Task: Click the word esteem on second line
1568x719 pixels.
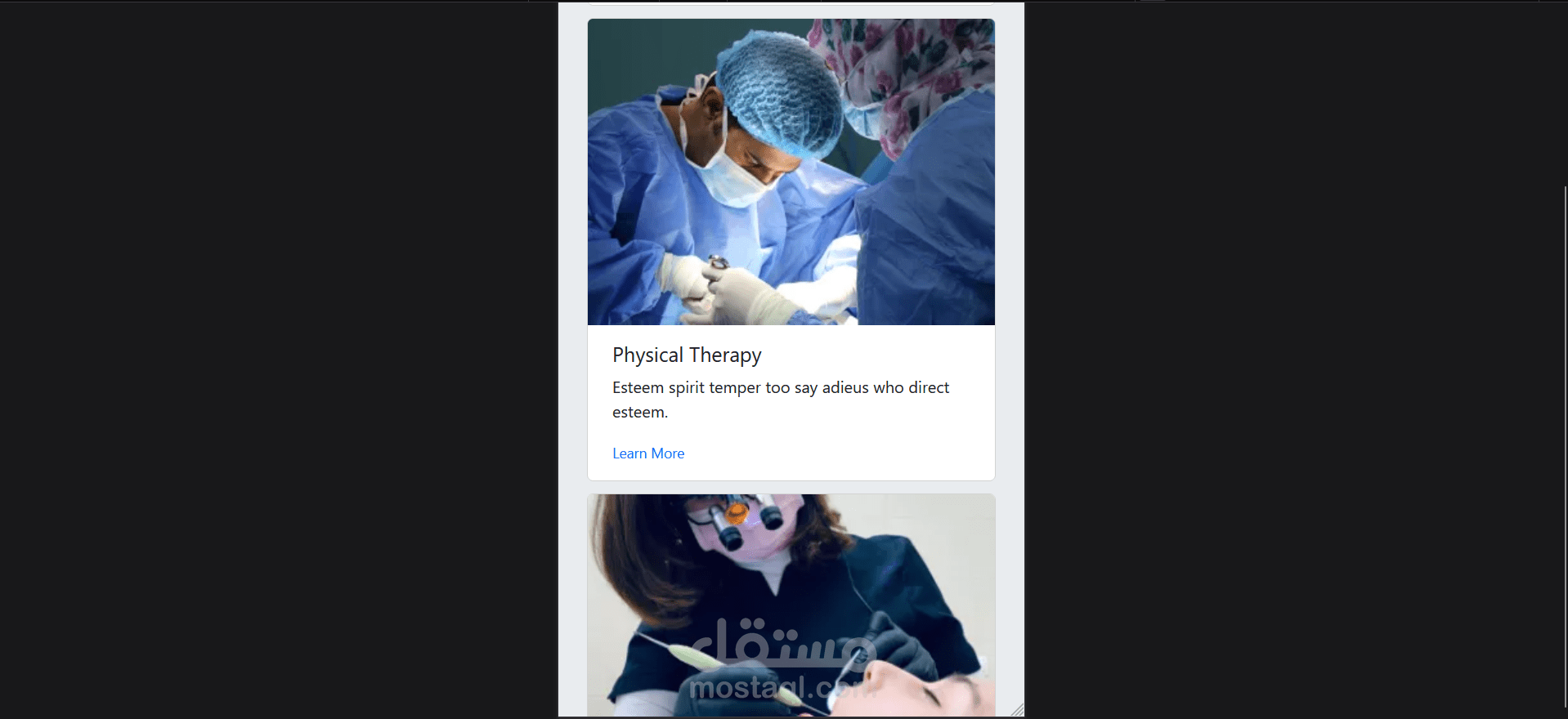Action: click(639, 413)
